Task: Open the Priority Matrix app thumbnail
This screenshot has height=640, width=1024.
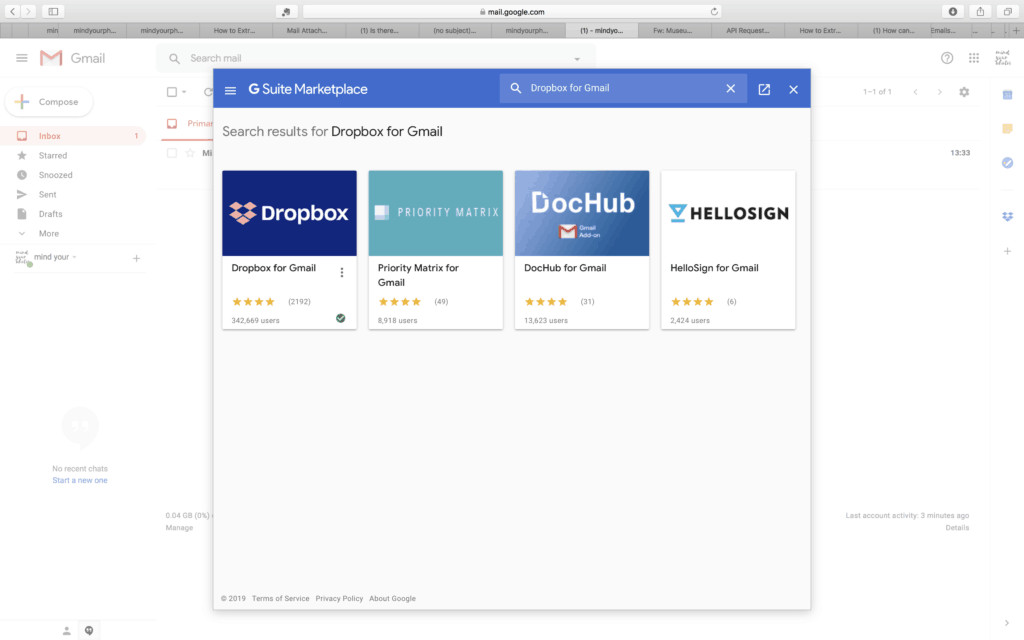Action: pyautogui.click(x=436, y=213)
